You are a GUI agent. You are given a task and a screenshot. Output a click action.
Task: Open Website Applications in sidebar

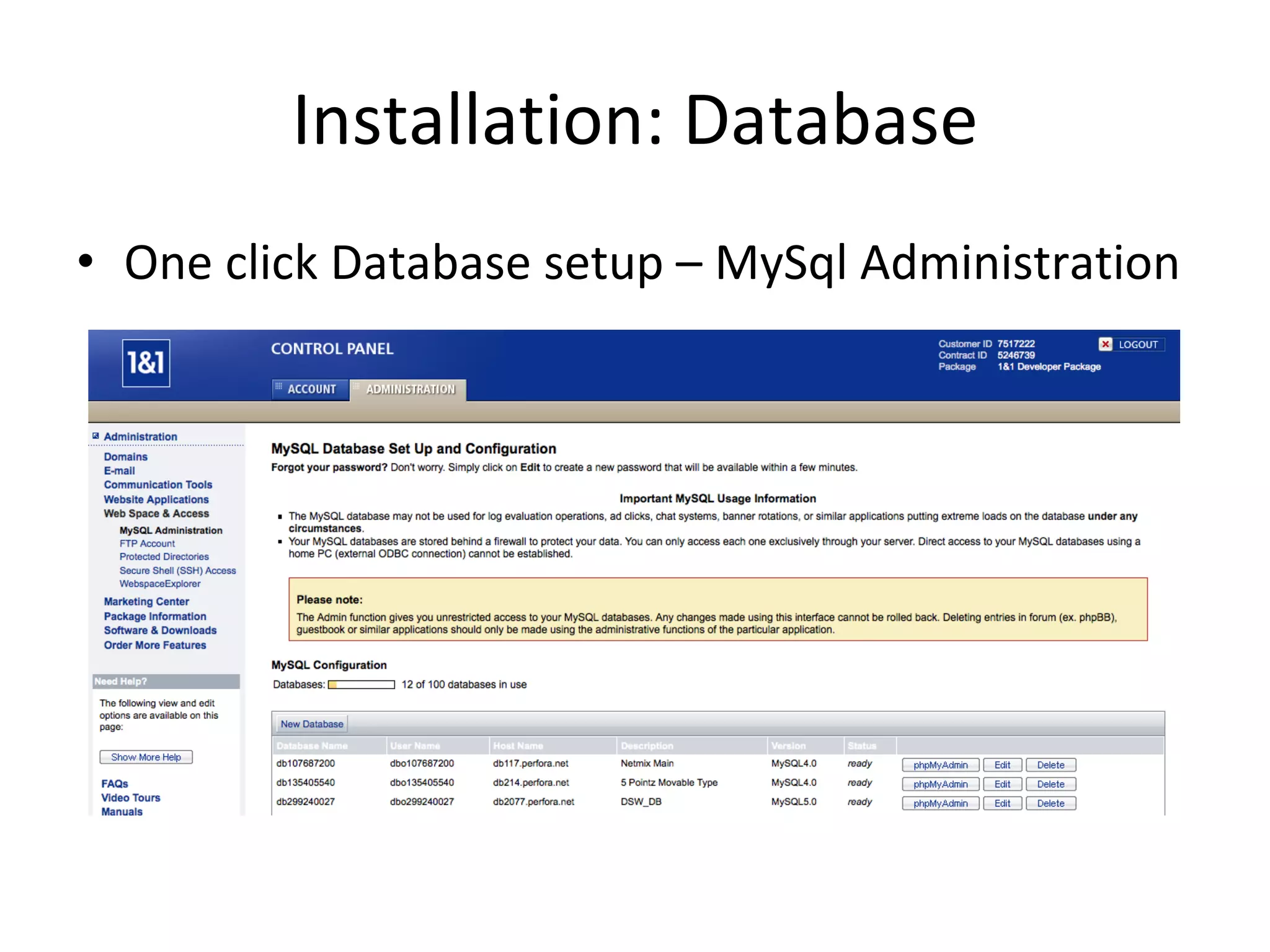pos(156,500)
